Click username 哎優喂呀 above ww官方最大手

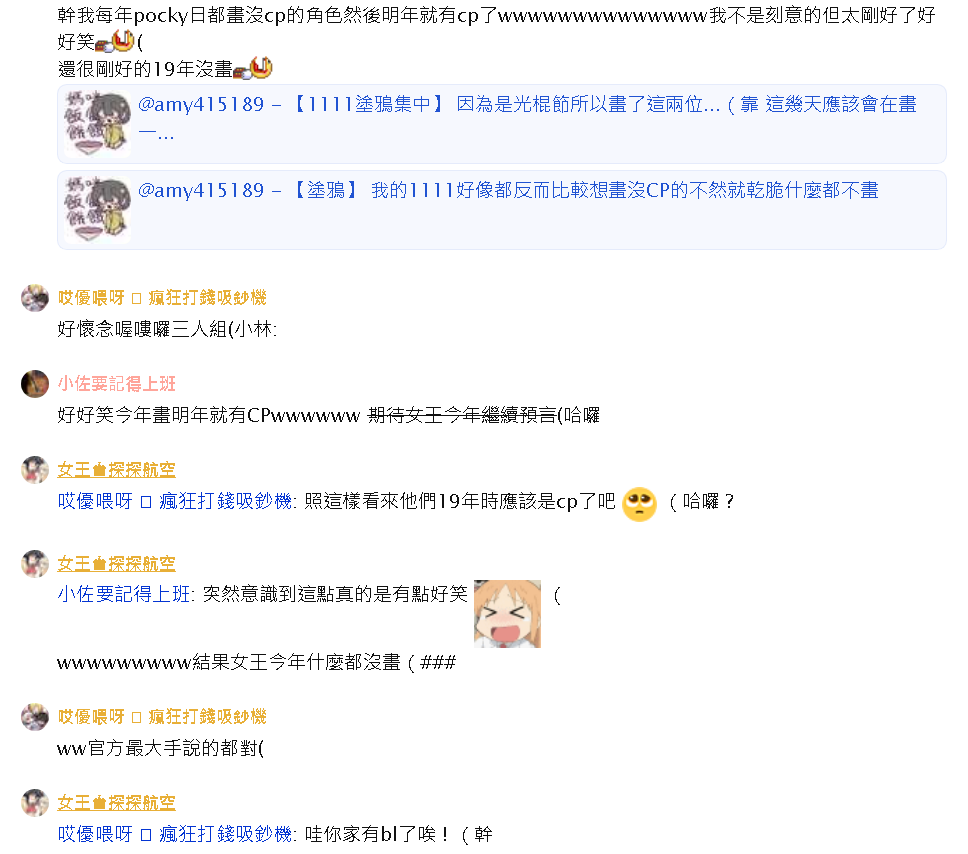click(x=162, y=716)
